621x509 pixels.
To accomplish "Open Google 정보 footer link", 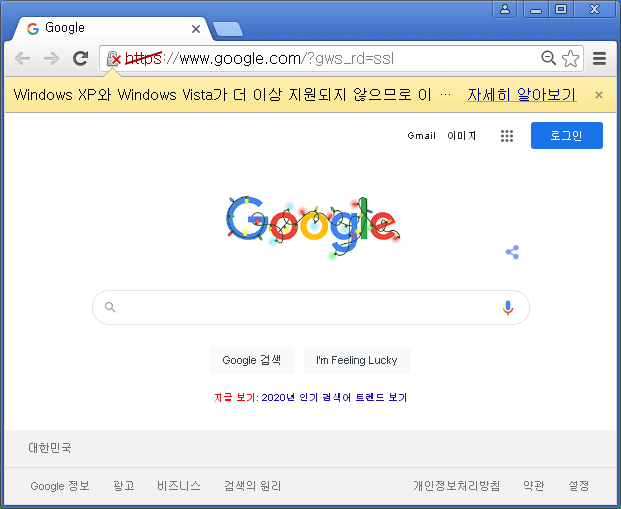I will [60, 486].
